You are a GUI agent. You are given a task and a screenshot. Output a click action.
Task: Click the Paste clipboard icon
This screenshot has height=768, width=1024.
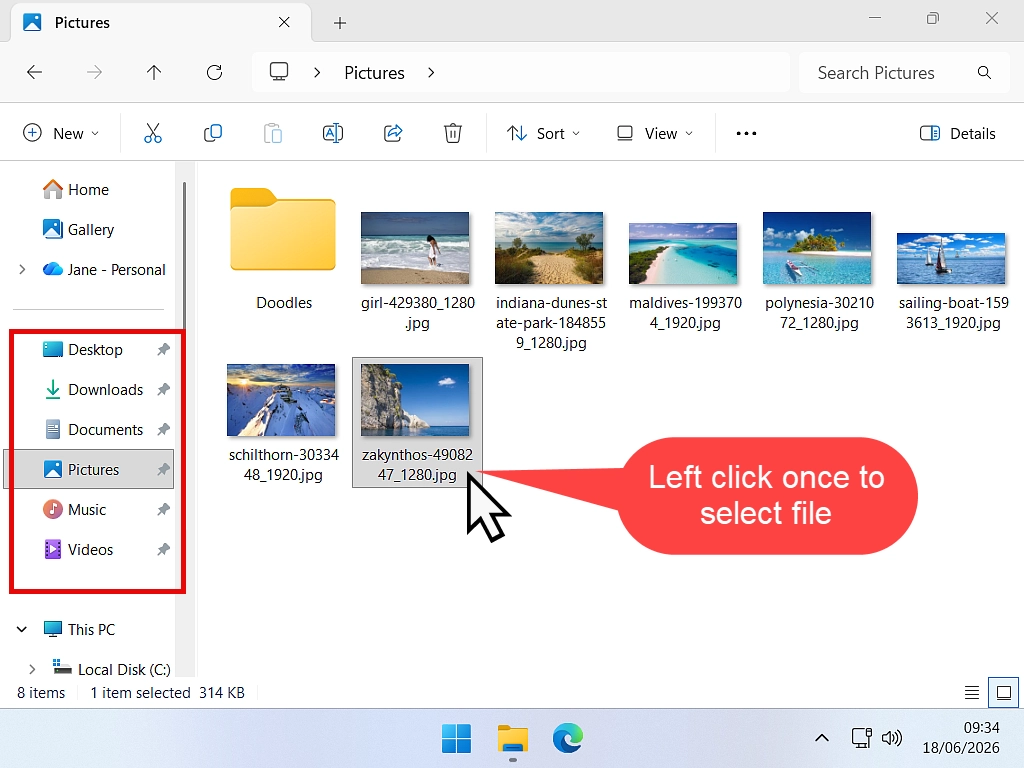[273, 133]
